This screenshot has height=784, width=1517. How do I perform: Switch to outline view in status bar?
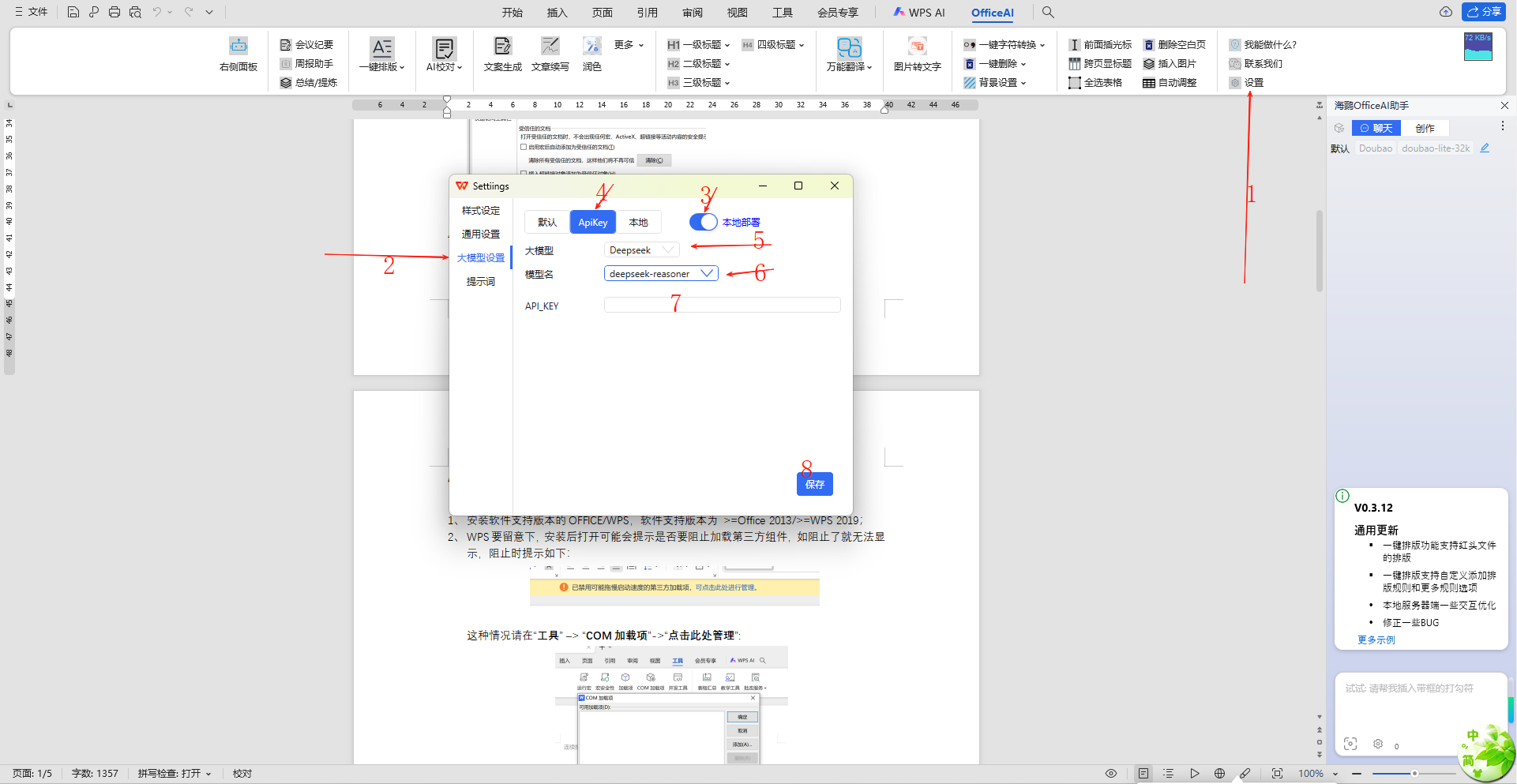(1169, 774)
